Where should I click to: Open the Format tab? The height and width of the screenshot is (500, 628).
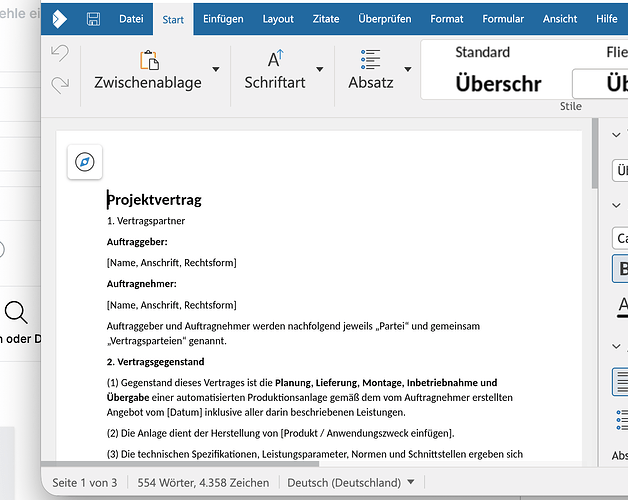coord(447,19)
